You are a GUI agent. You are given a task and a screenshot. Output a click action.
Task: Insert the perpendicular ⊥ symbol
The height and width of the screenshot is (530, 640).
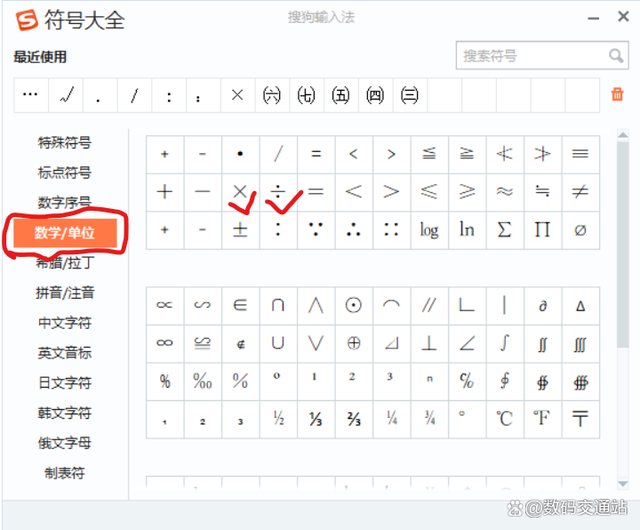[x=429, y=343]
